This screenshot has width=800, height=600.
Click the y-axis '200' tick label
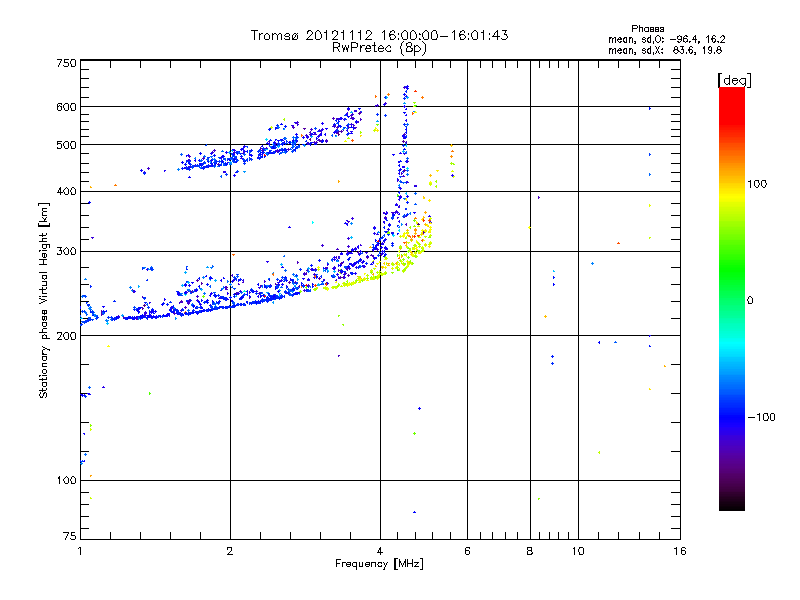66,336
